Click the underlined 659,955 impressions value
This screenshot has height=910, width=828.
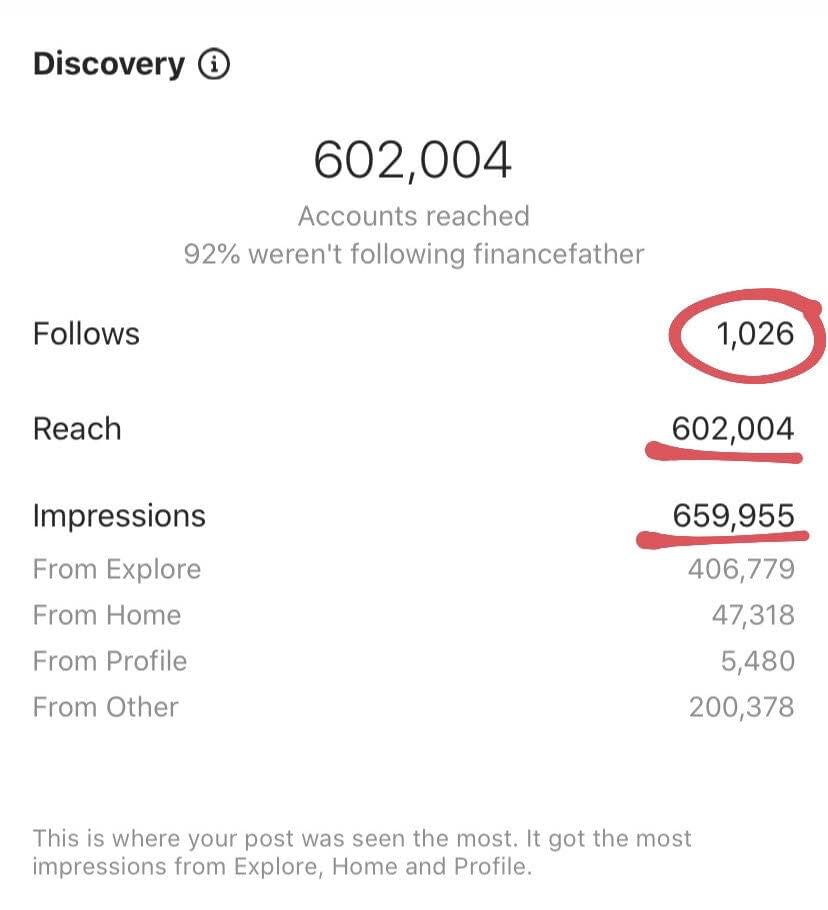click(733, 516)
